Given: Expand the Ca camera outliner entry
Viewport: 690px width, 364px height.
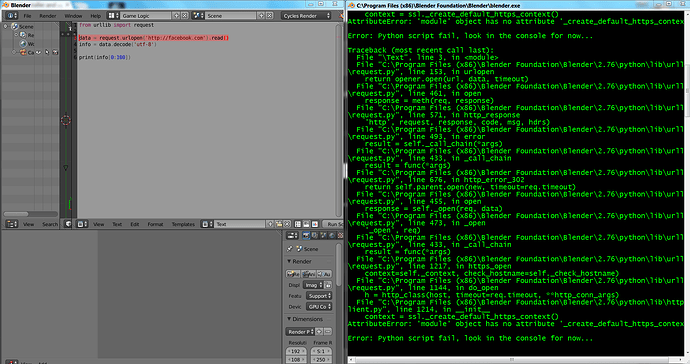Looking at the screenshot, I should (15, 52).
